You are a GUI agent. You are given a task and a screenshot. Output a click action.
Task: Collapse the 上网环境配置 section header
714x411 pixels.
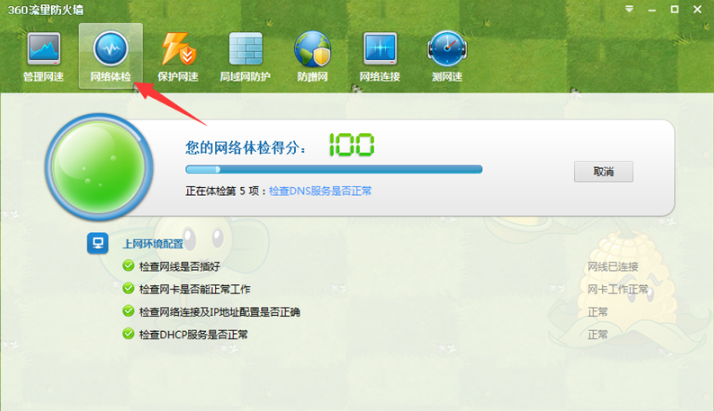click(x=152, y=243)
